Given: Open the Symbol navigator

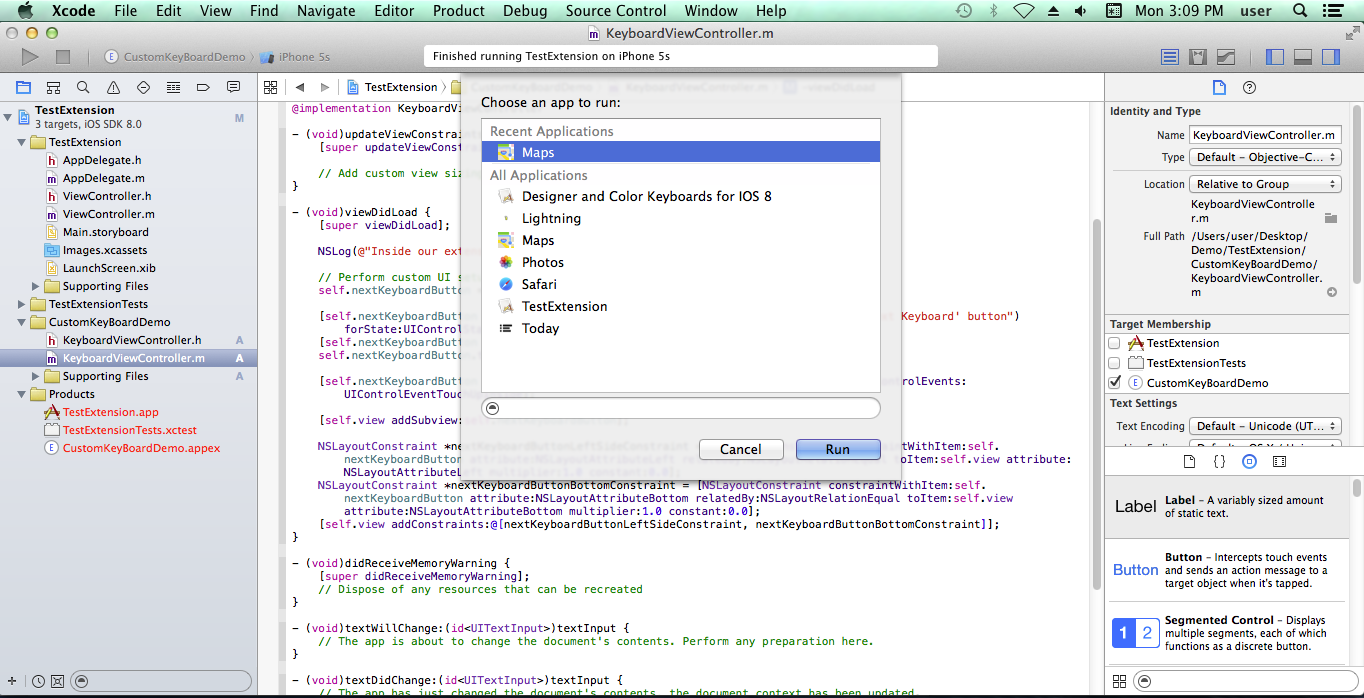Looking at the screenshot, I should tap(53, 87).
